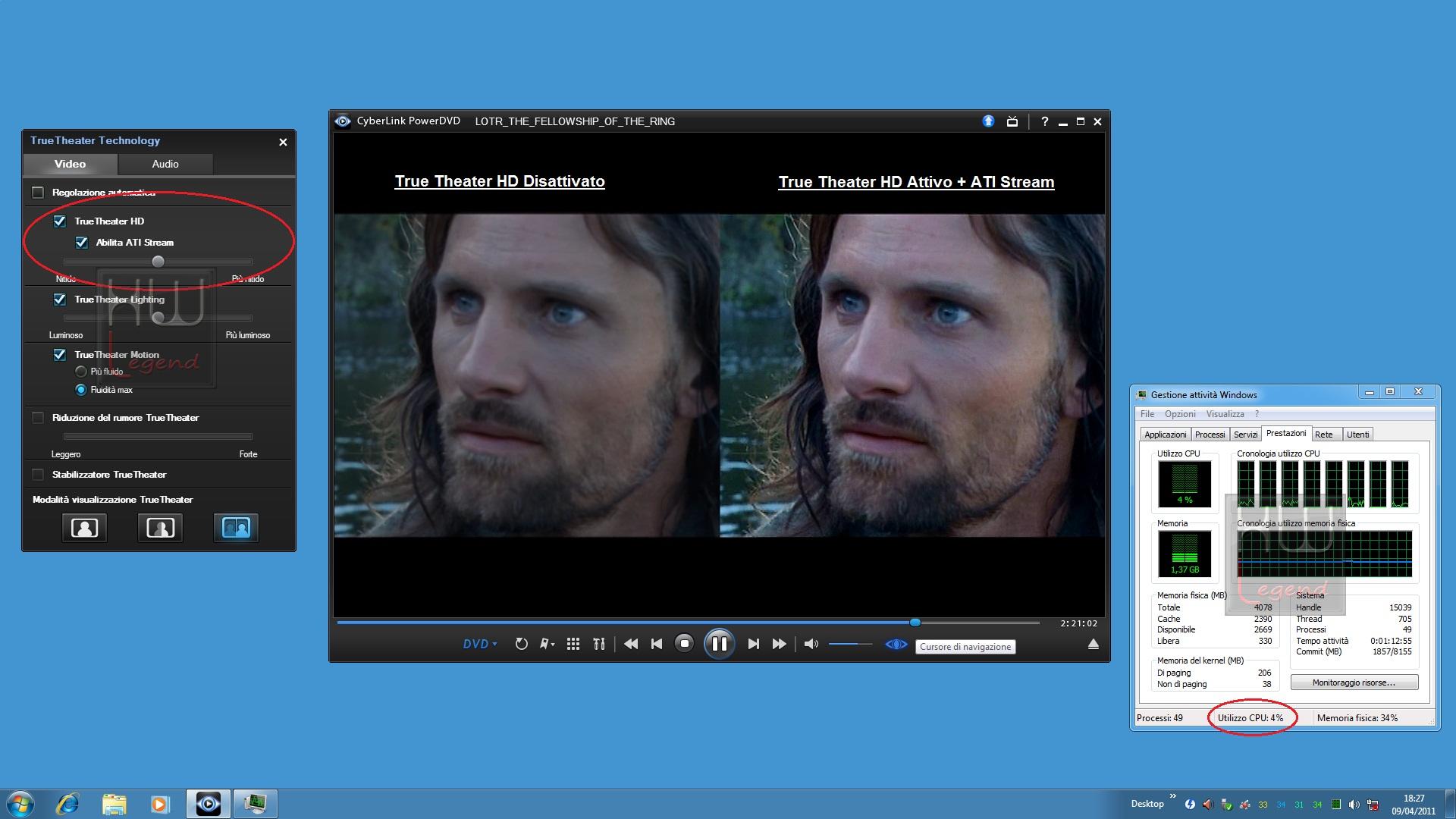This screenshot has width=1456, height=819.
Task: Open the ? help menu in Task Manager
Action: pos(1257,414)
